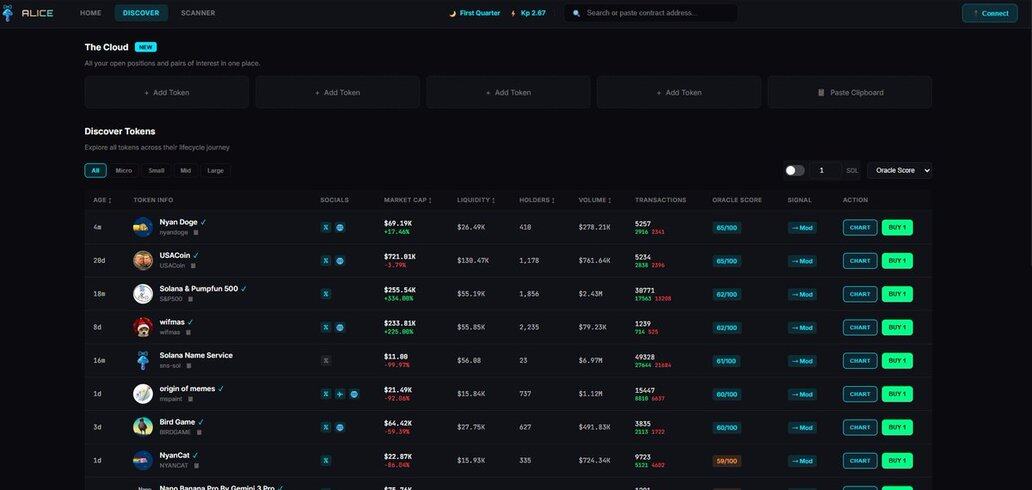Screen dimensions: 1032x490
Task: Copy the wifmas ticker address icon
Action: [x=188, y=332]
